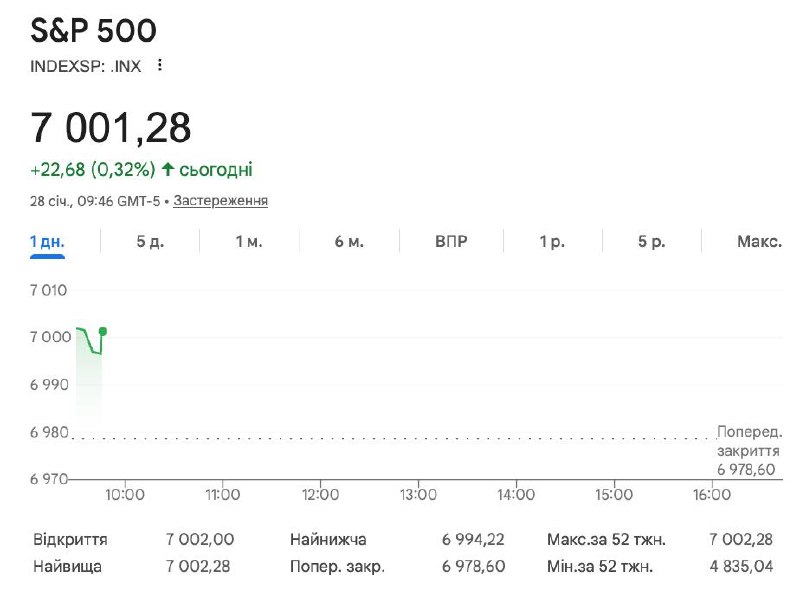This screenshot has width=800, height=603.
Task: Click the Найнижча value 6 994,22
Action: pos(473,540)
